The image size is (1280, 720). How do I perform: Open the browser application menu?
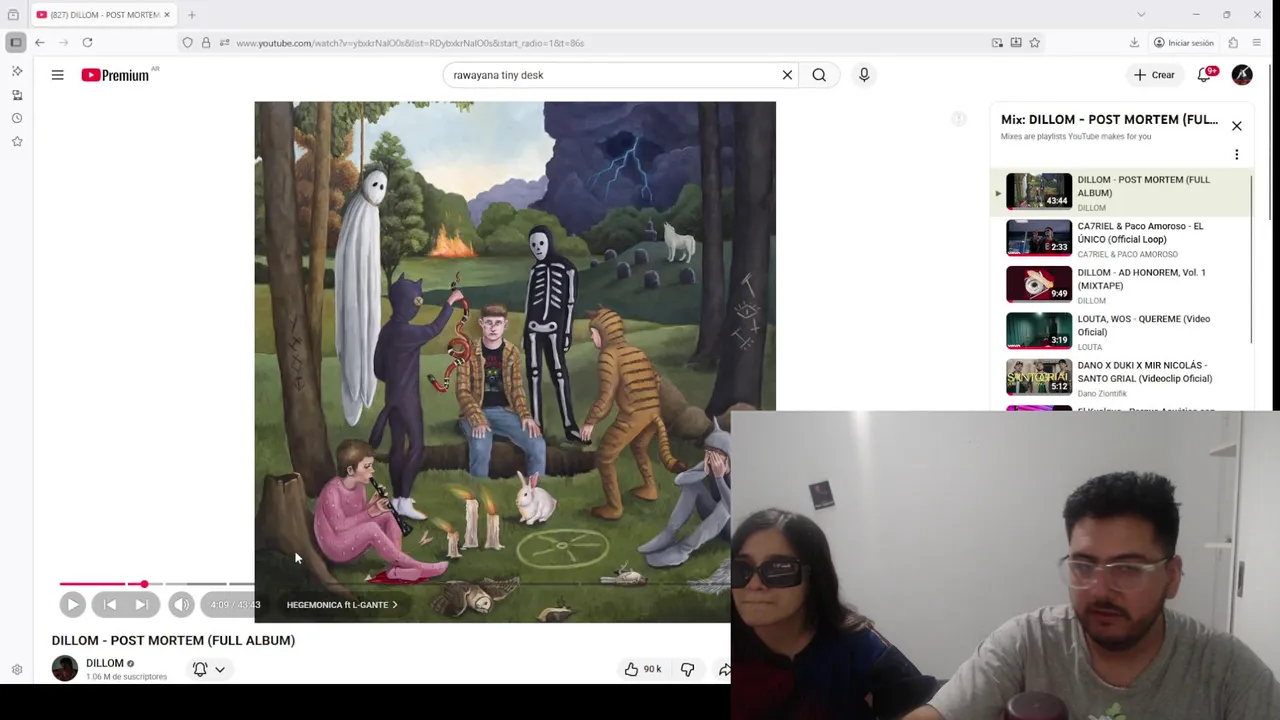pyautogui.click(x=1257, y=43)
